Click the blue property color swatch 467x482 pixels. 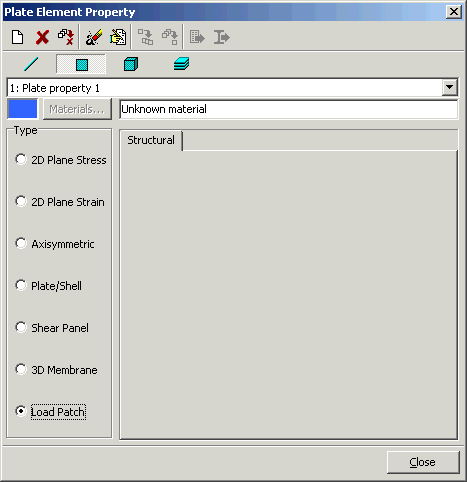(22, 109)
